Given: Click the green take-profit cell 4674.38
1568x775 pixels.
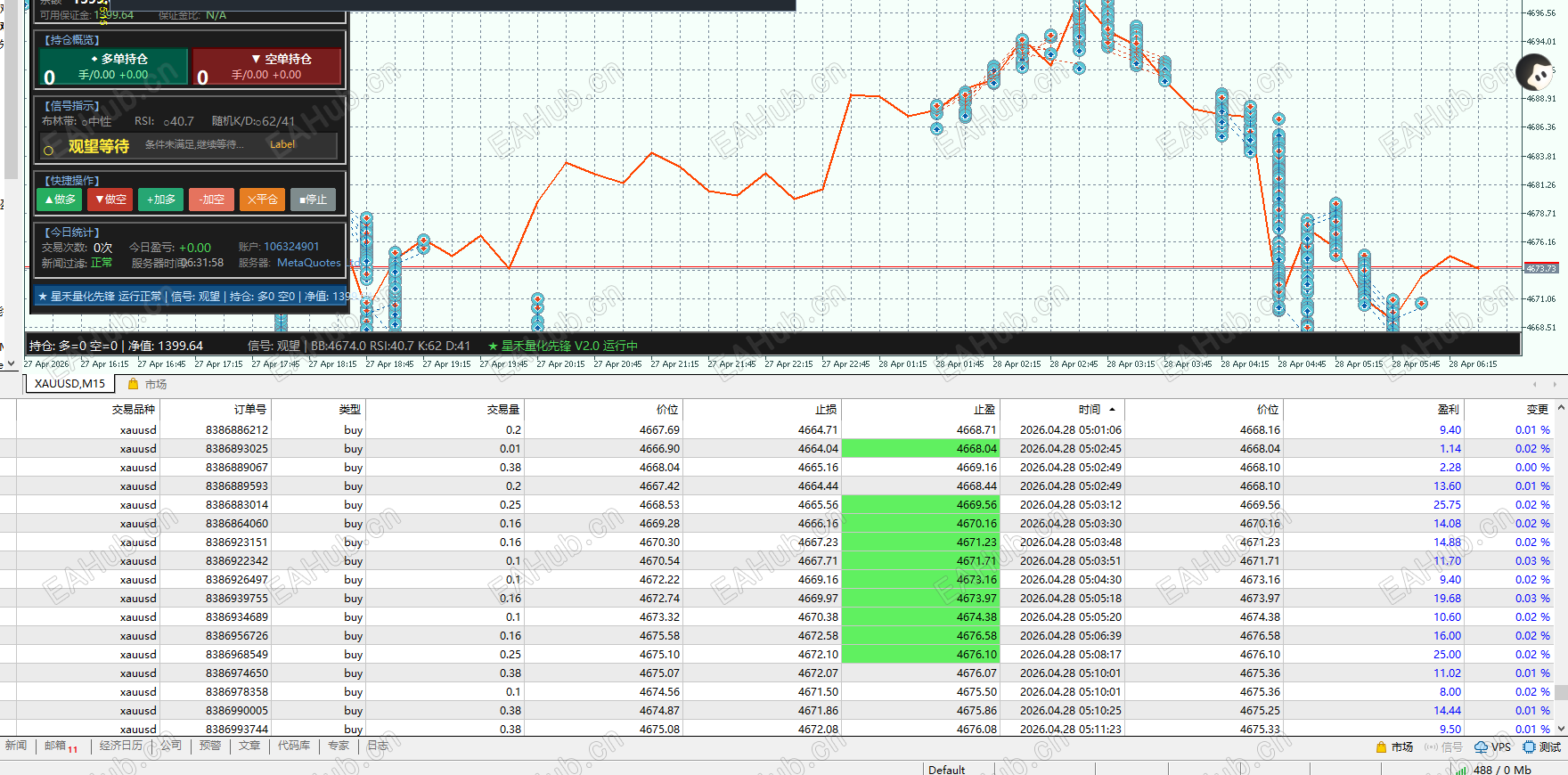Looking at the screenshot, I should 920,617.
